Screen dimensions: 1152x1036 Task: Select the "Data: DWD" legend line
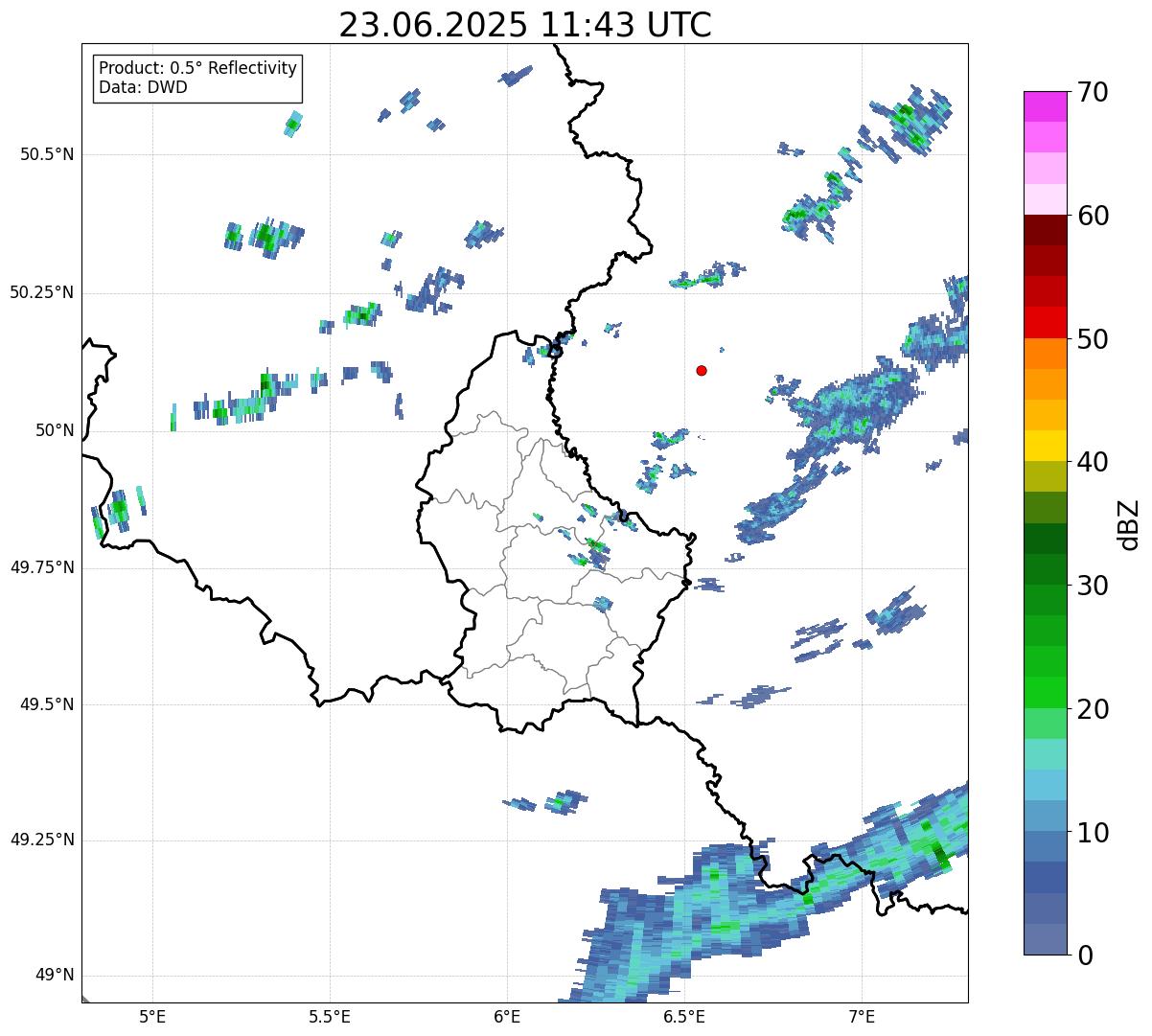click(143, 87)
